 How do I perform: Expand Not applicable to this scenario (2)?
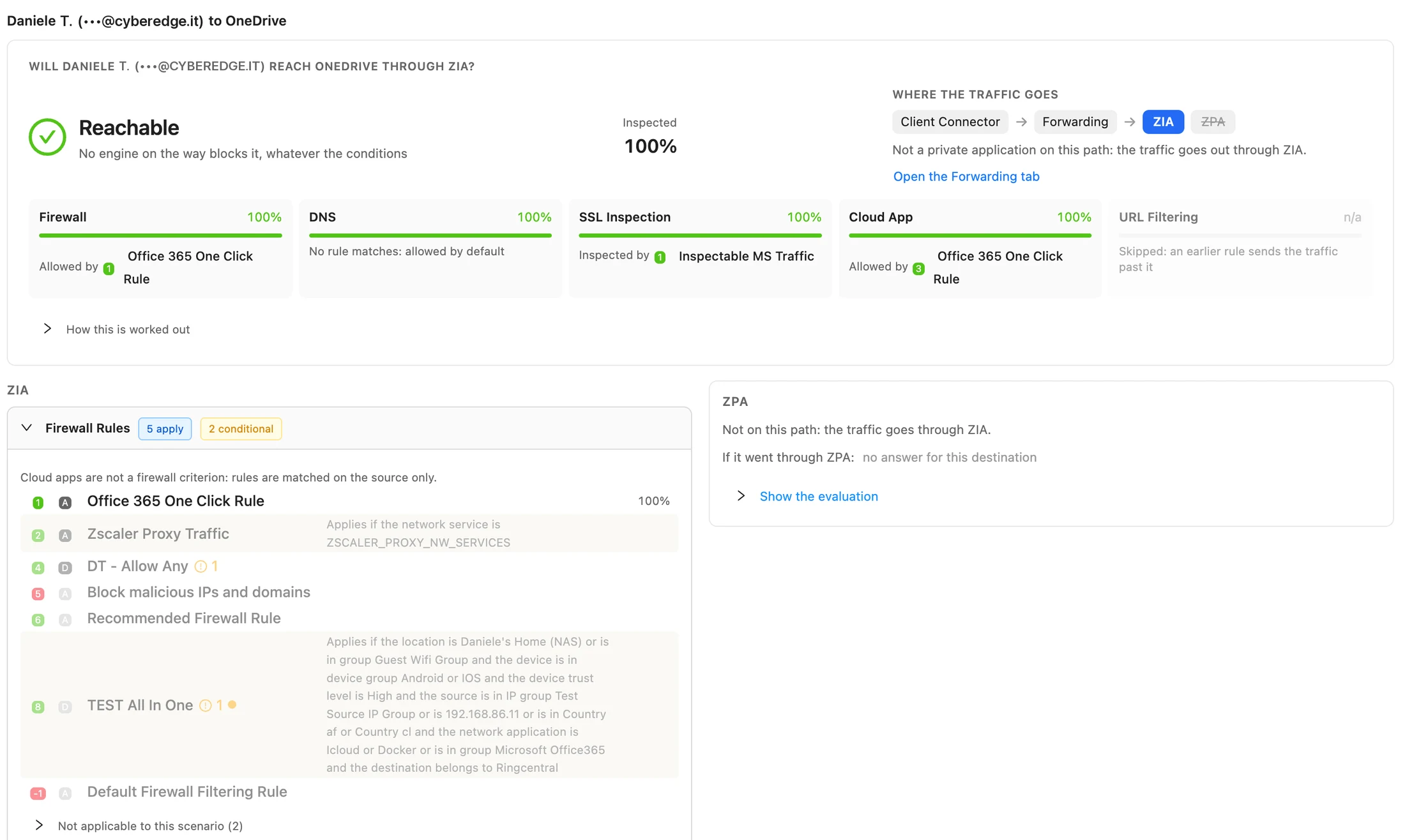pyautogui.click(x=139, y=826)
